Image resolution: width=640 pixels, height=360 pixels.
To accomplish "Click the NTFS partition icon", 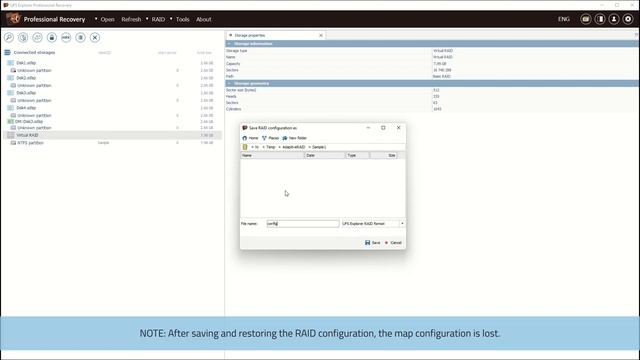I will click(x=13, y=143).
